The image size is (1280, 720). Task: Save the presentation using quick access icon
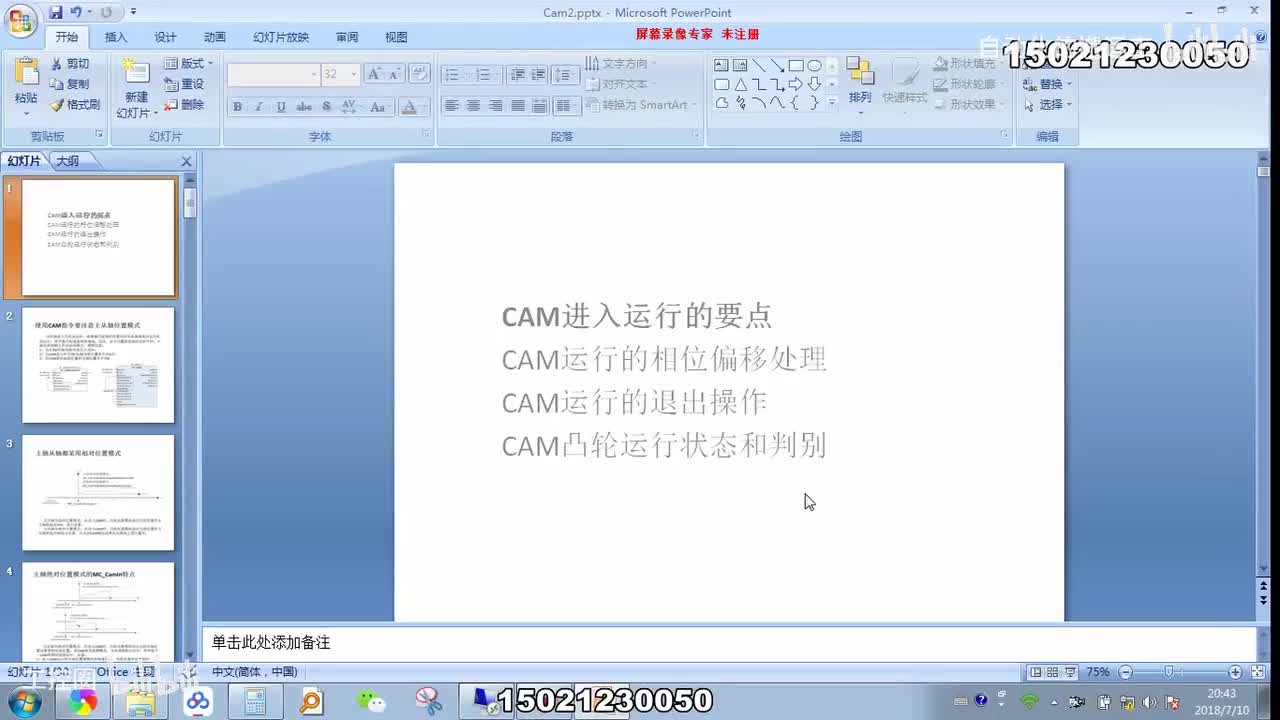tap(56, 13)
